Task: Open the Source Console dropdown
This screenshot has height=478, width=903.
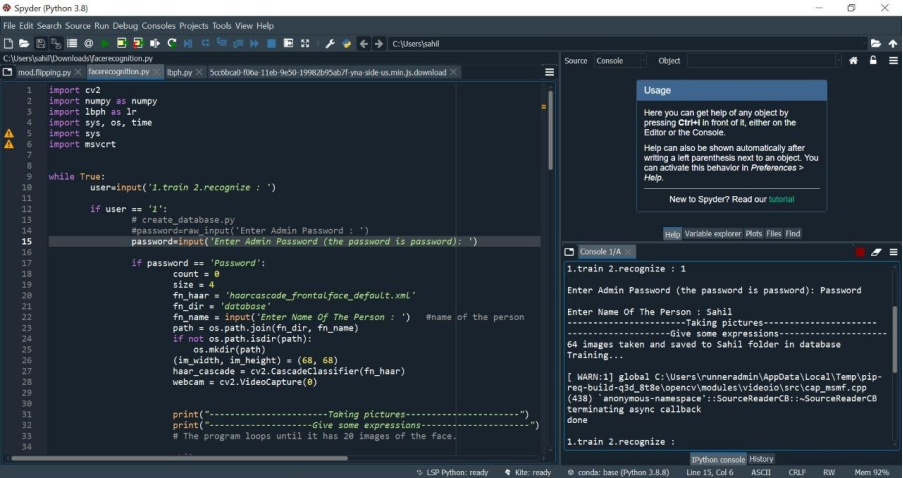Action: tap(620, 60)
